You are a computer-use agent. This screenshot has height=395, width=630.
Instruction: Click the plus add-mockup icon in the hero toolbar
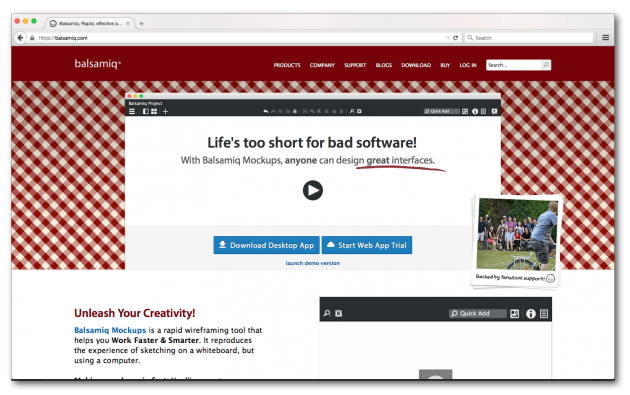click(166, 111)
